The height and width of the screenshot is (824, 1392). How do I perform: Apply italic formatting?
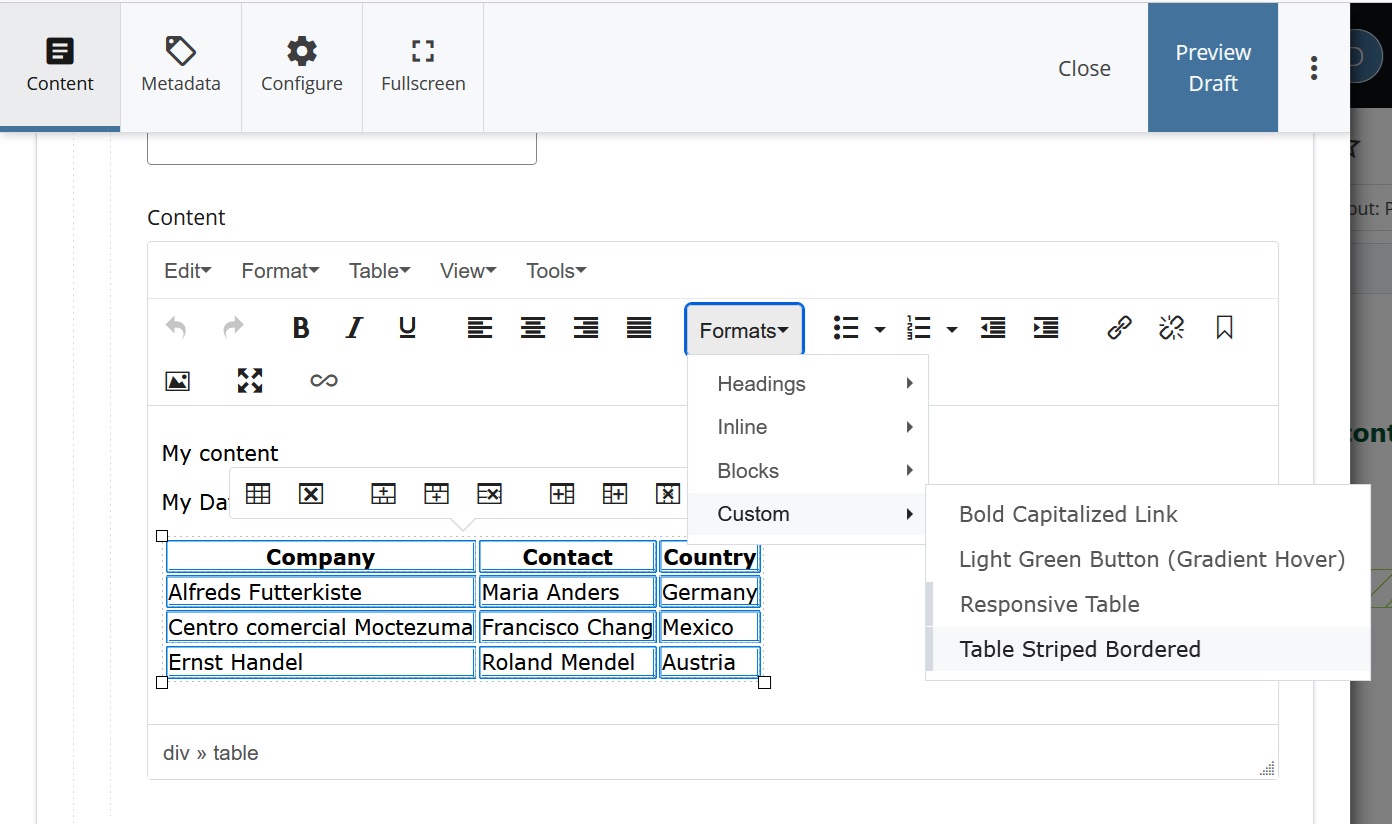tap(353, 328)
